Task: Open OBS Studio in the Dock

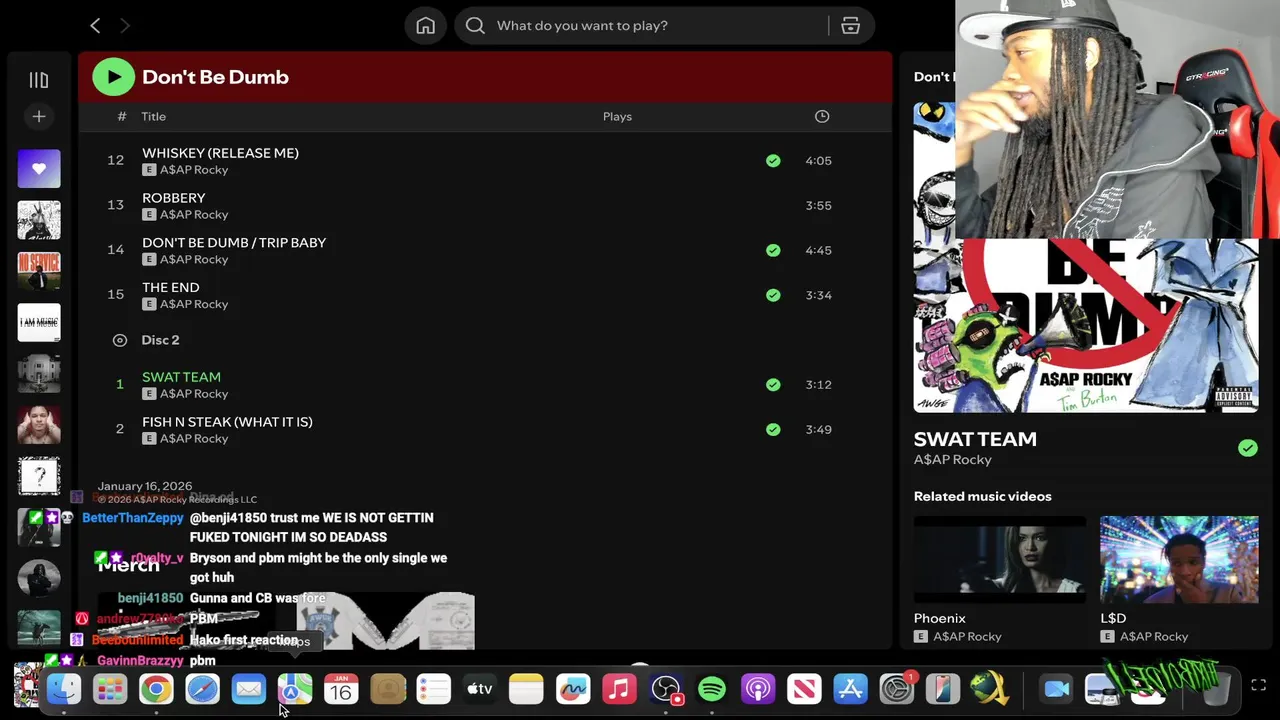Action: 665,689
